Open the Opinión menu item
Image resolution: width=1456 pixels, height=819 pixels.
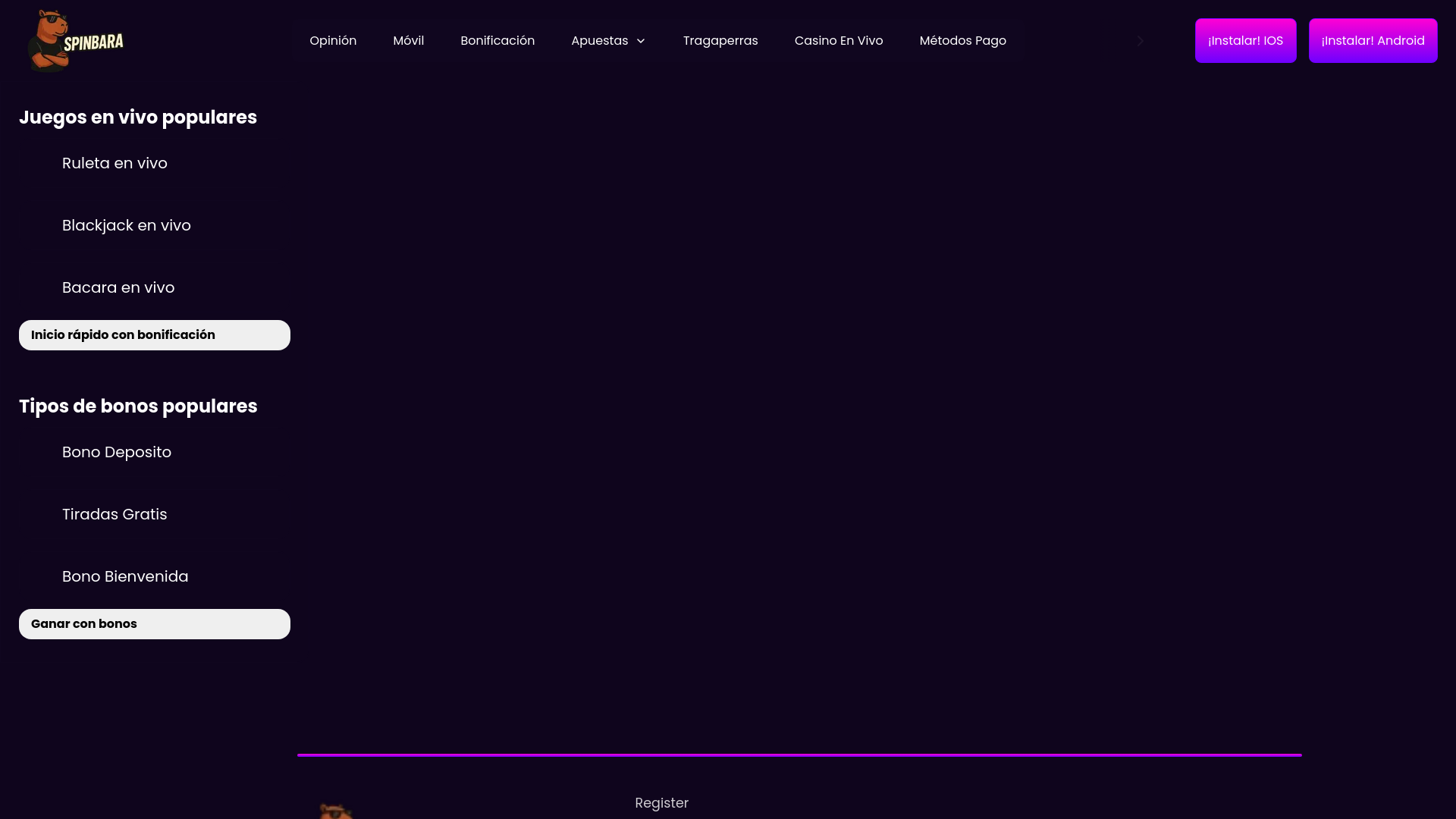(333, 41)
